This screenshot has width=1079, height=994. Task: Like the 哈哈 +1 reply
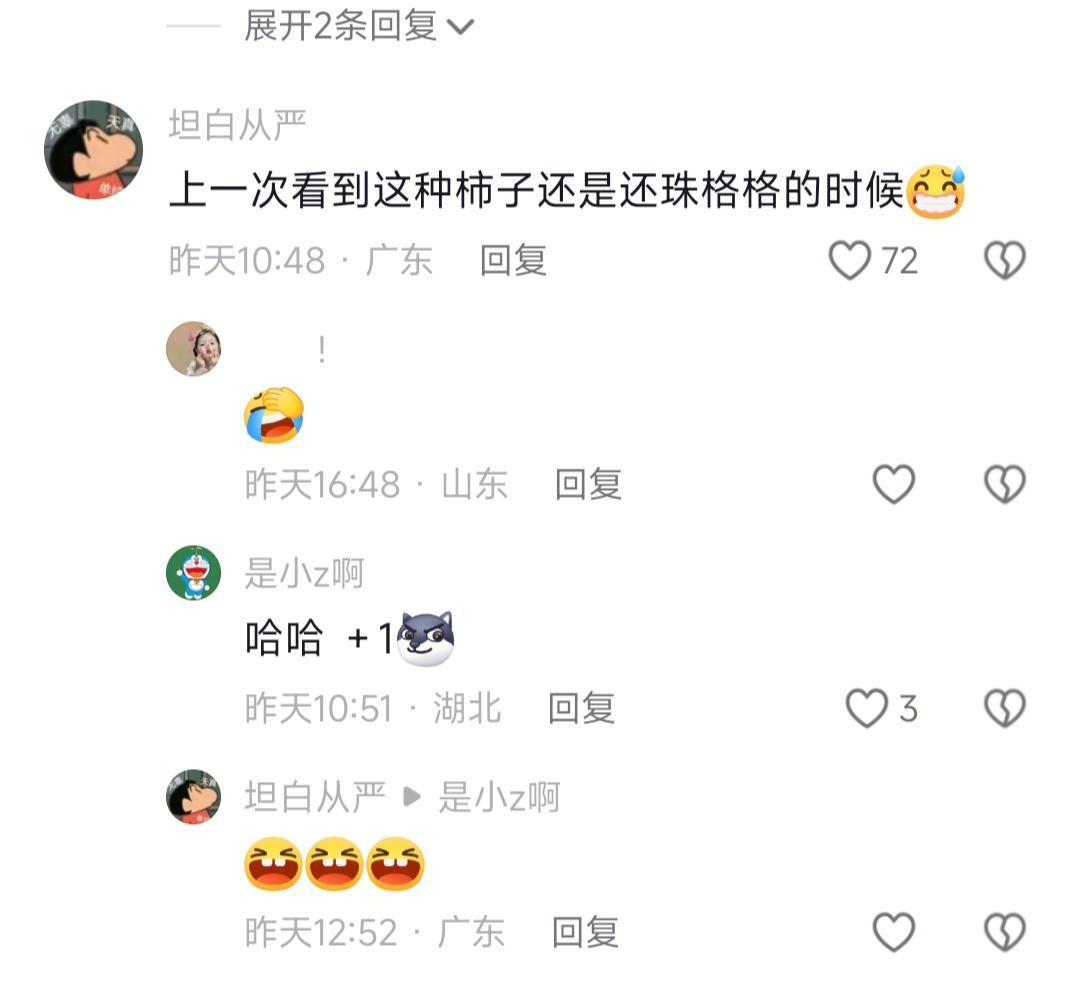[866, 708]
